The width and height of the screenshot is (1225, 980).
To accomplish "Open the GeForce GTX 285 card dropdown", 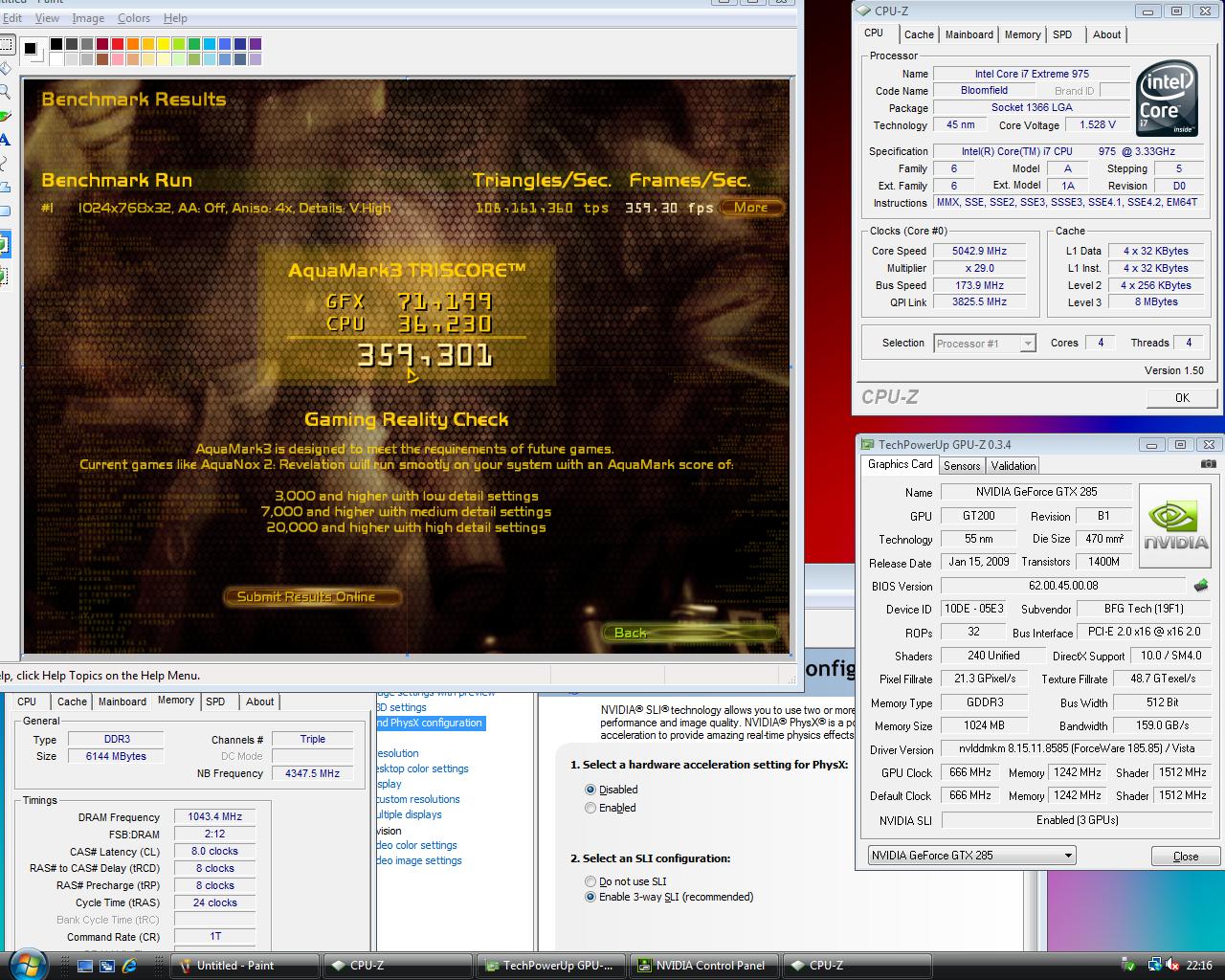I will click(971, 856).
